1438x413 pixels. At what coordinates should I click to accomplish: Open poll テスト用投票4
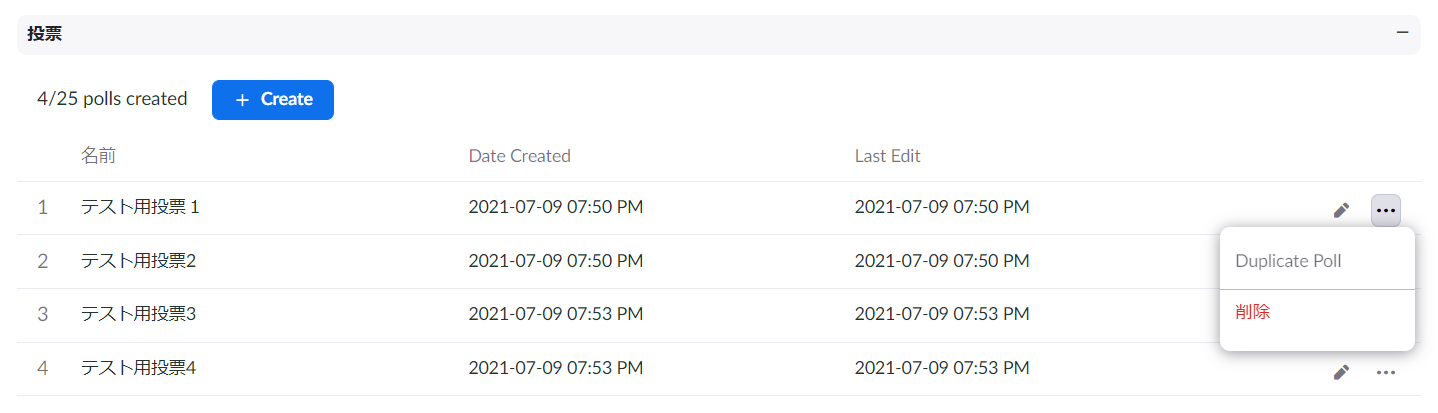(x=138, y=369)
